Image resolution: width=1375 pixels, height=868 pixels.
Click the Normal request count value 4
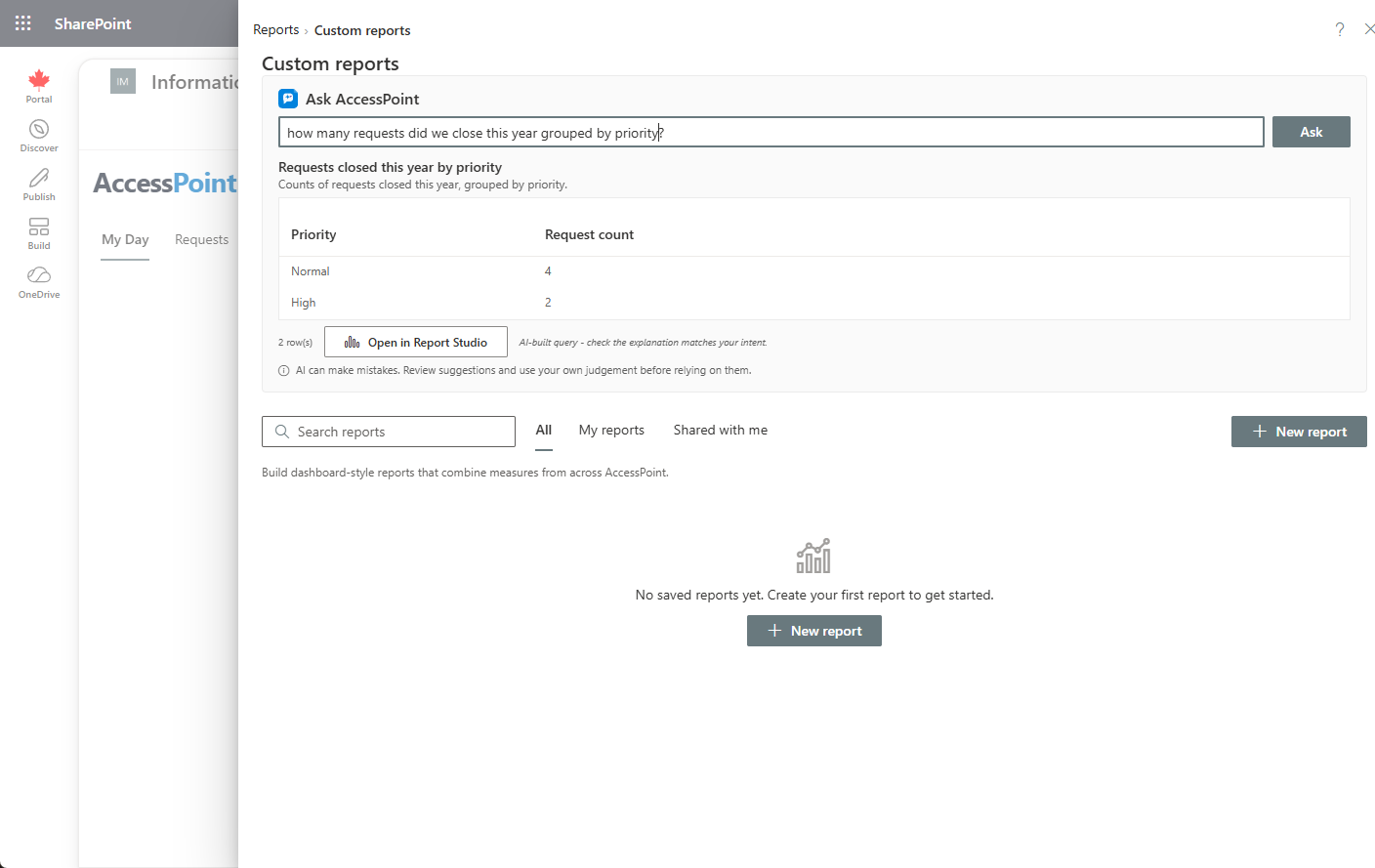click(x=548, y=271)
